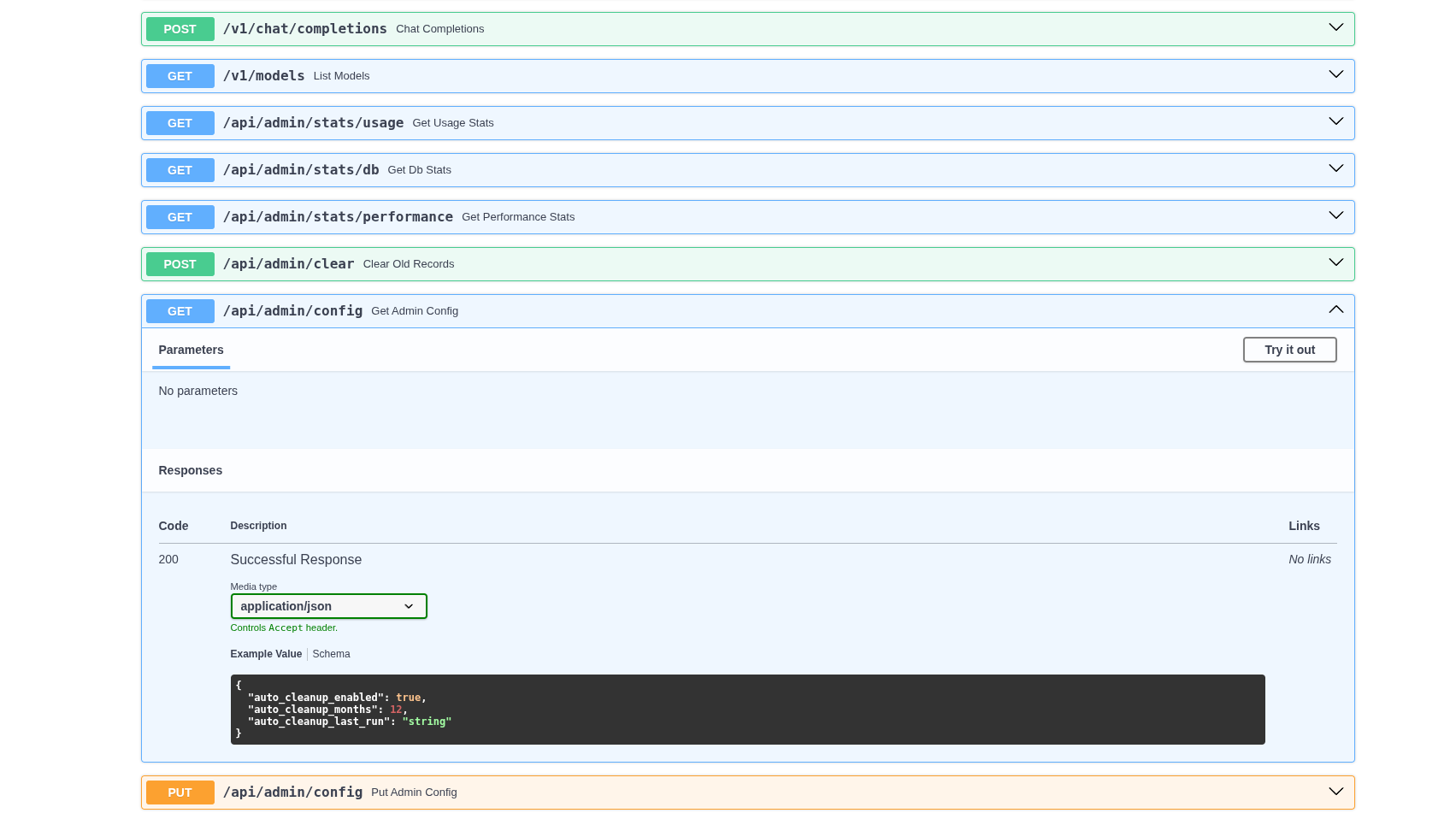Viewport: 1456px width, 819px height.
Task: Click the JSON example value code block
Action: [x=747, y=710]
